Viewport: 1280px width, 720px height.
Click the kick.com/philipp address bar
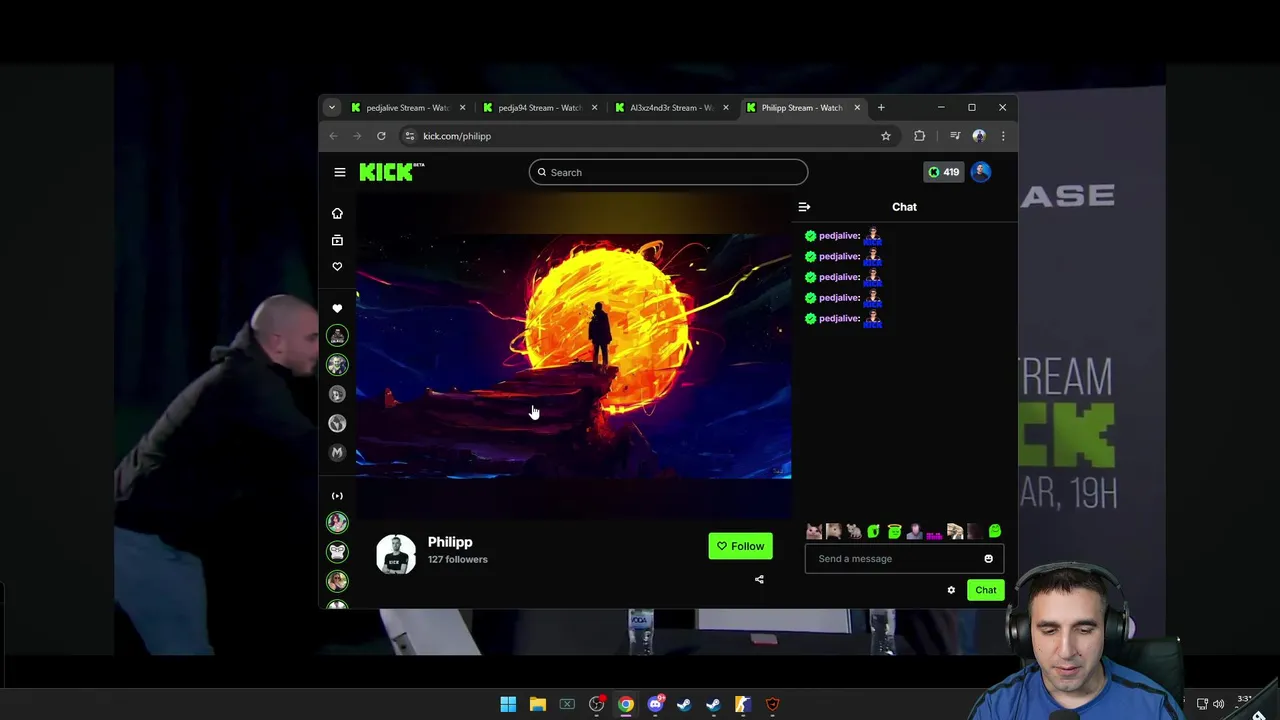click(x=650, y=136)
